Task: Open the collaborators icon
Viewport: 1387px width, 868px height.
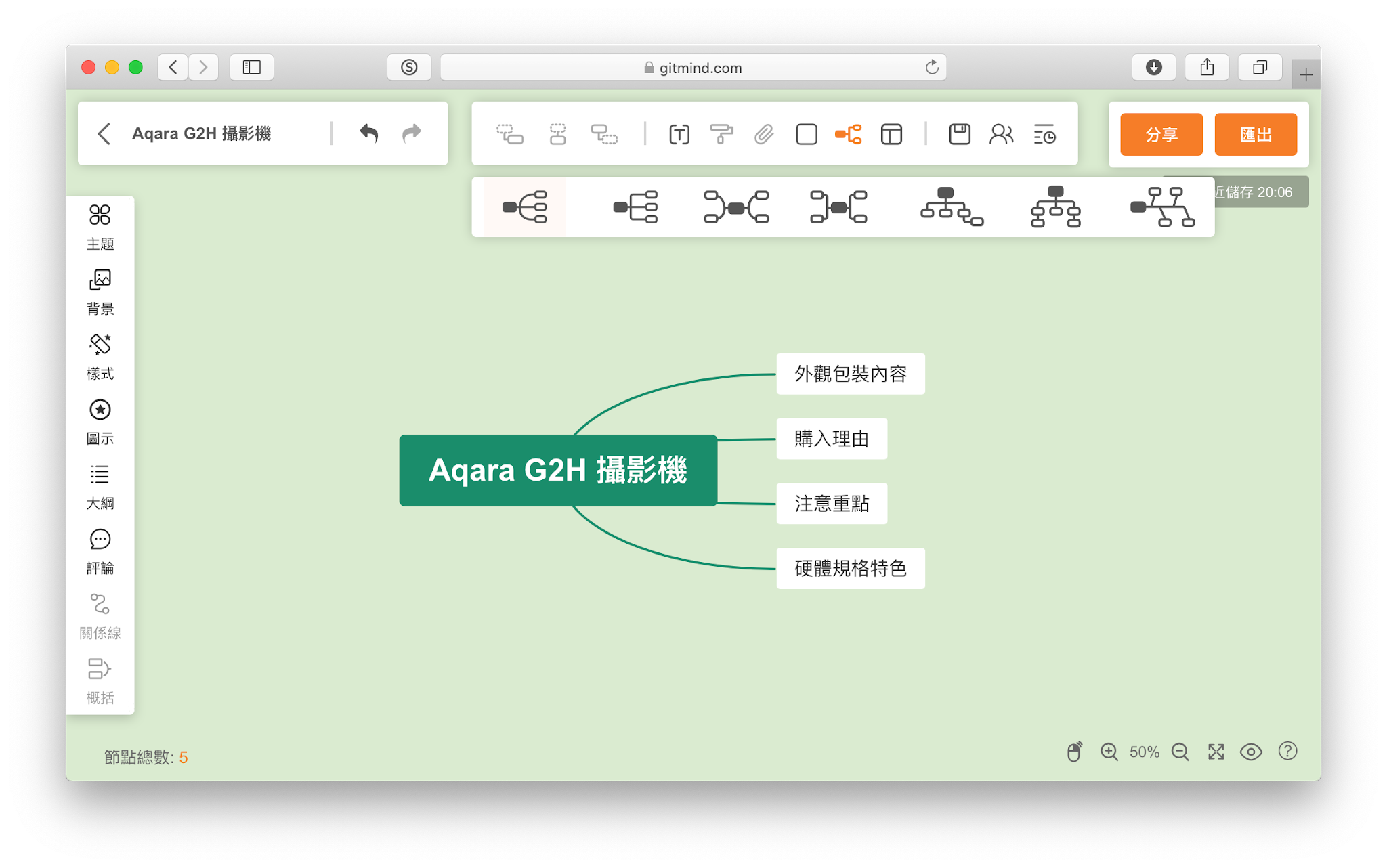Action: (x=1002, y=134)
